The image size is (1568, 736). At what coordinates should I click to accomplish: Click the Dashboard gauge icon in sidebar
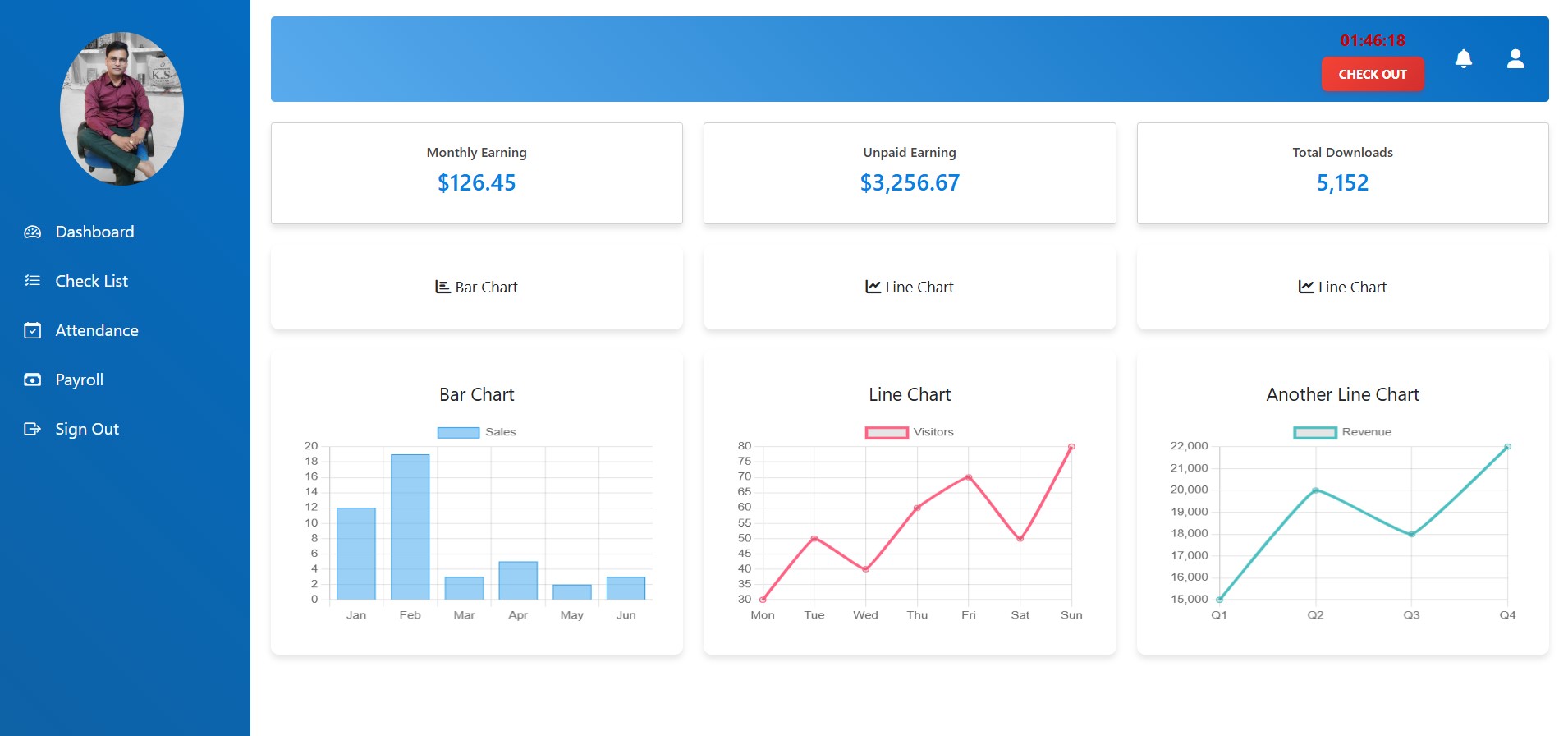click(x=33, y=232)
